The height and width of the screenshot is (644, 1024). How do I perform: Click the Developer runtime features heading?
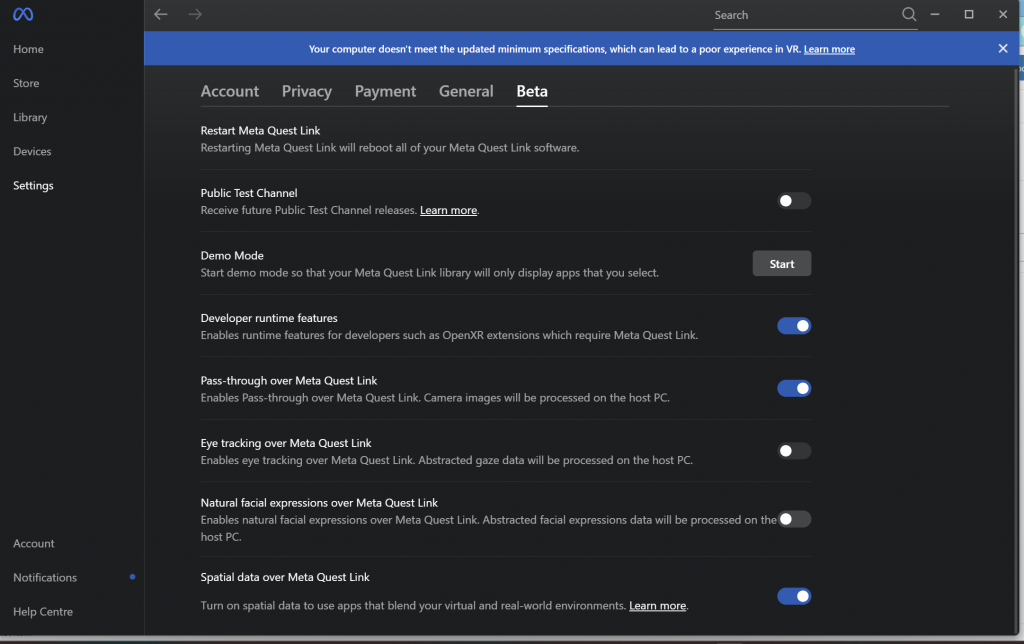[x=268, y=318]
